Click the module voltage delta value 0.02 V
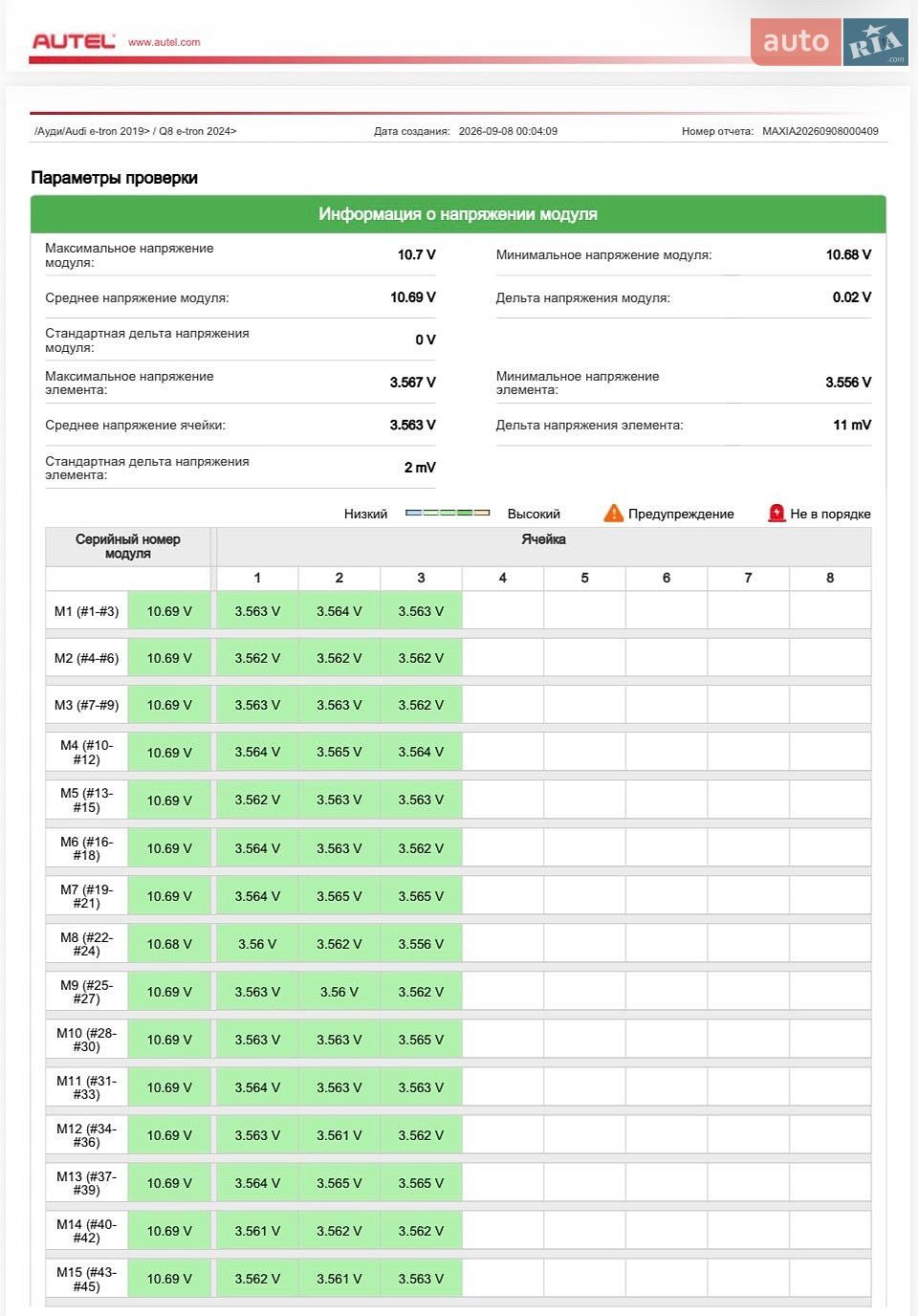This screenshot has width=918, height=1316. tap(852, 297)
